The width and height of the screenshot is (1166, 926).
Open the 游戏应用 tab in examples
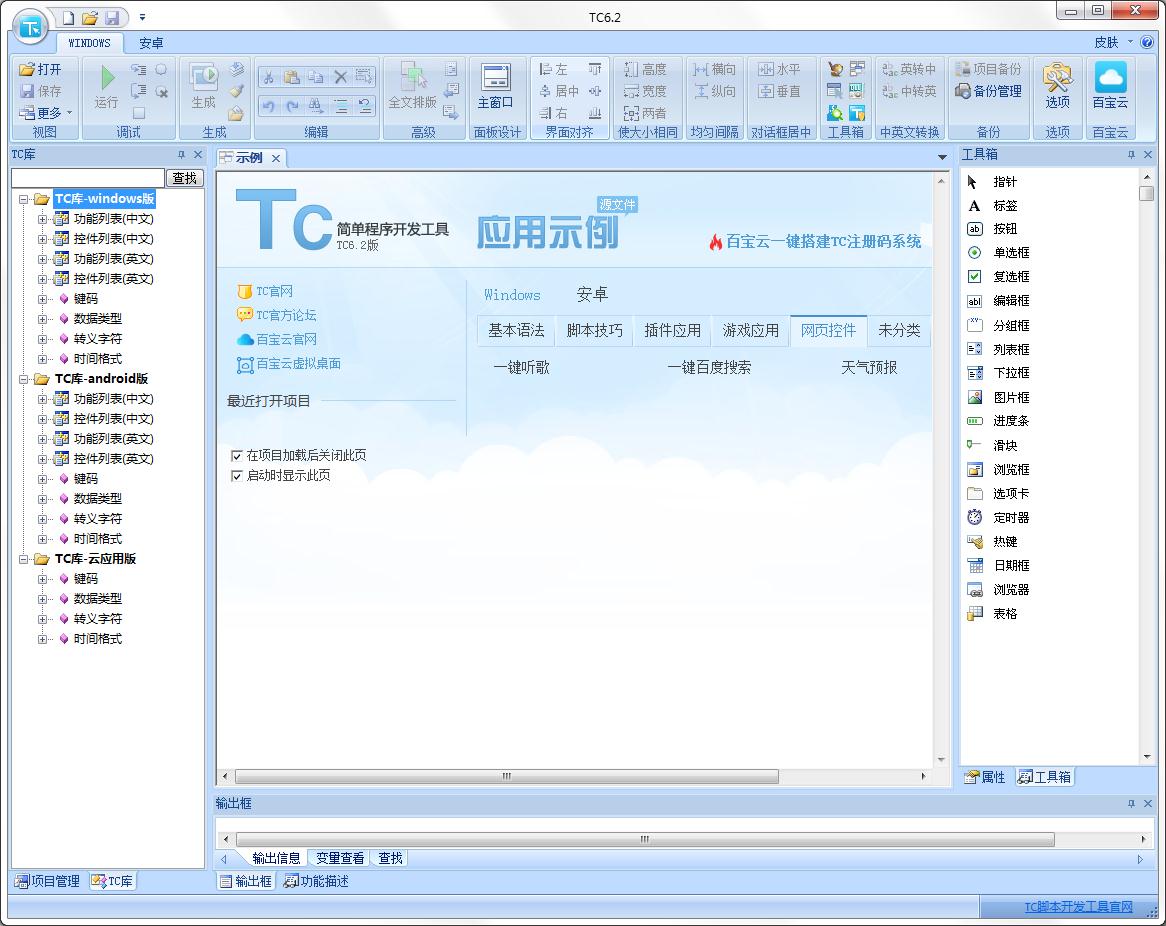pos(750,331)
